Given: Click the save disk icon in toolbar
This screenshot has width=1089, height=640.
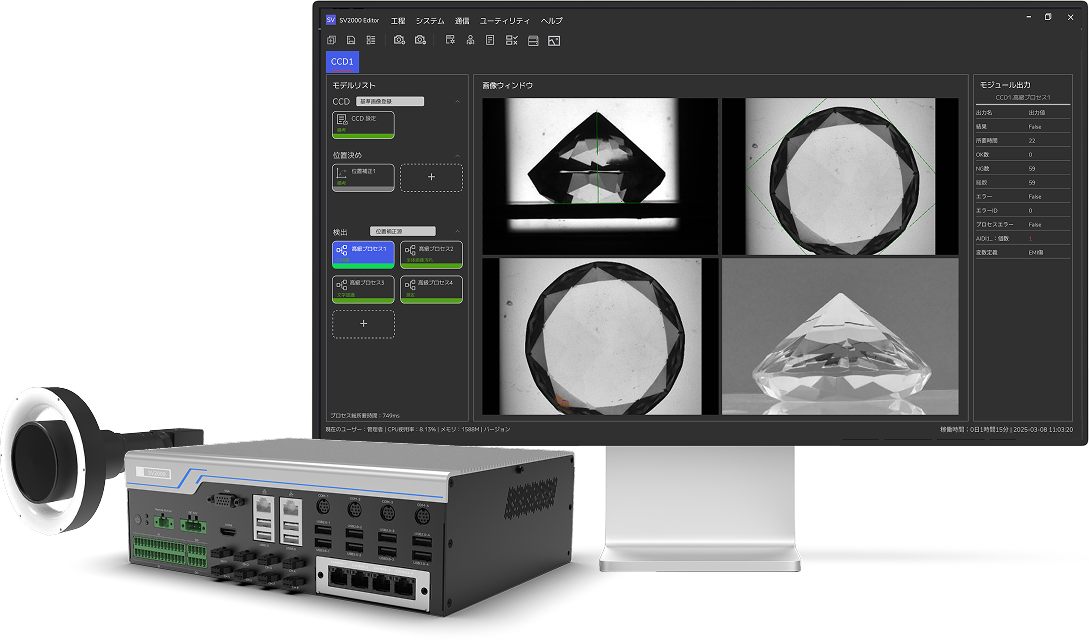Looking at the screenshot, I should pyautogui.click(x=352, y=40).
